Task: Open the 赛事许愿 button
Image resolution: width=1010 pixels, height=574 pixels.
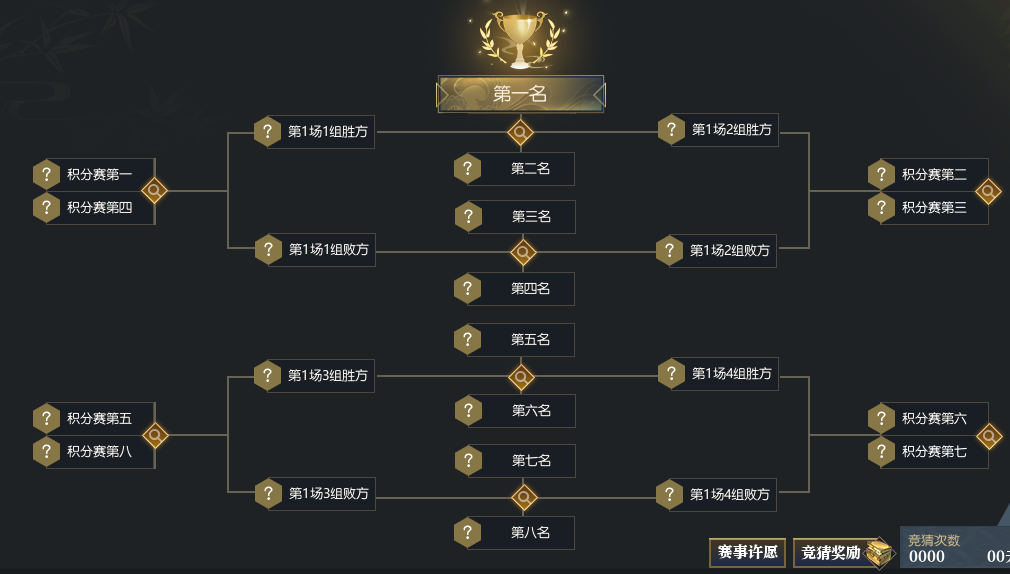Action: coord(747,553)
